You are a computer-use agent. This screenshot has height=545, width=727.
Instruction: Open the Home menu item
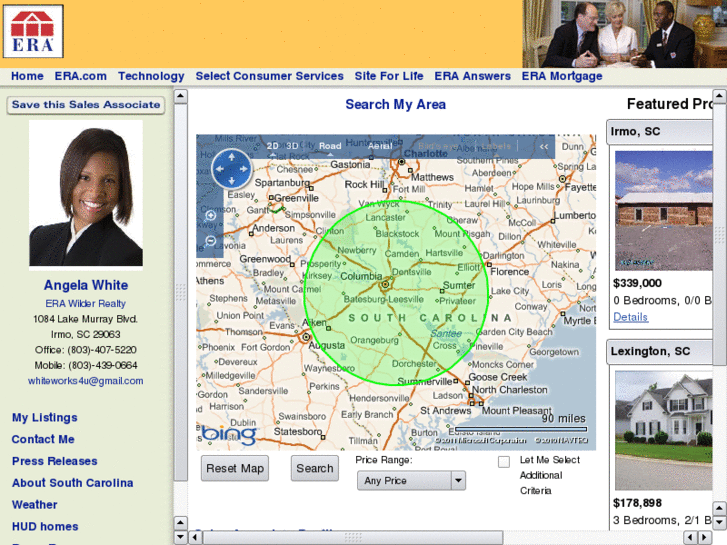point(27,76)
